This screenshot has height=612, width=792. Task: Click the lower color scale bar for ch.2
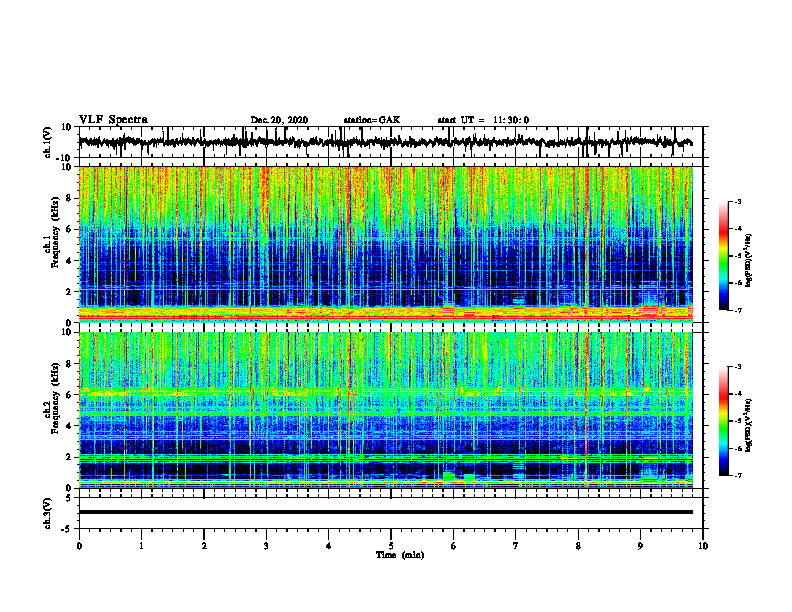724,421
